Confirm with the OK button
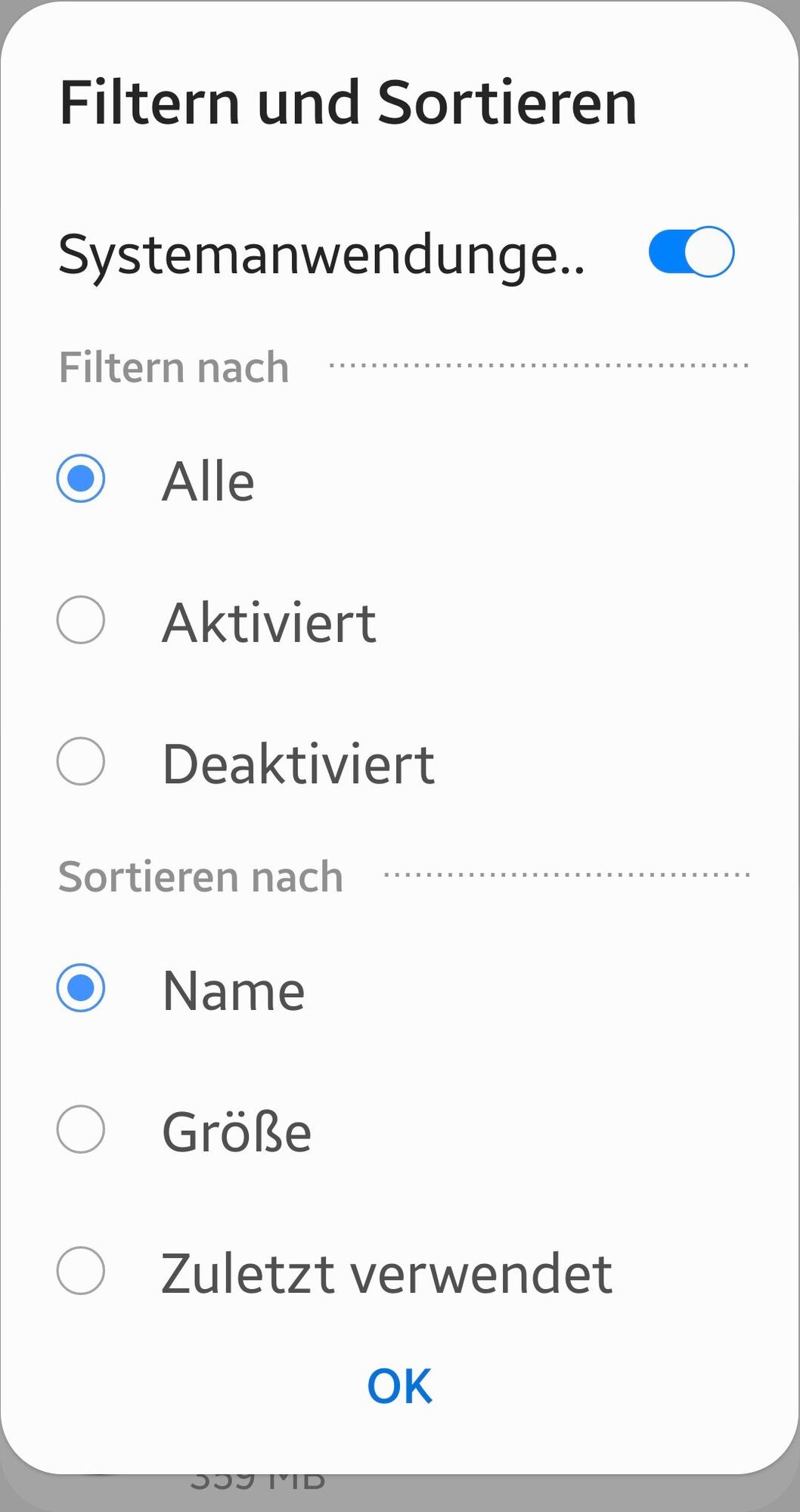Screen dimensions: 800x1512 (399, 1386)
